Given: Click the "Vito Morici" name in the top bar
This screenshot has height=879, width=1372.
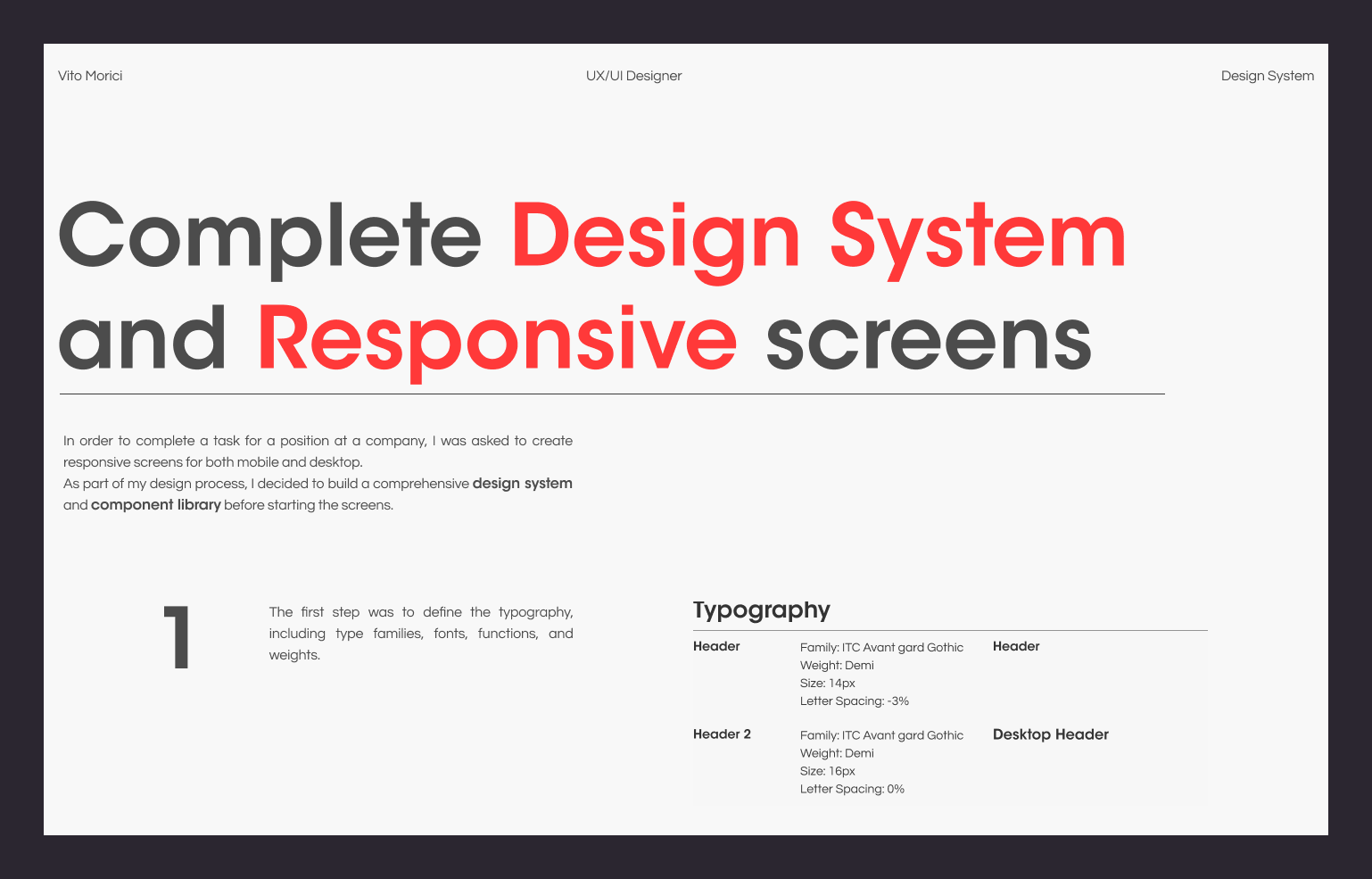Looking at the screenshot, I should 90,76.
